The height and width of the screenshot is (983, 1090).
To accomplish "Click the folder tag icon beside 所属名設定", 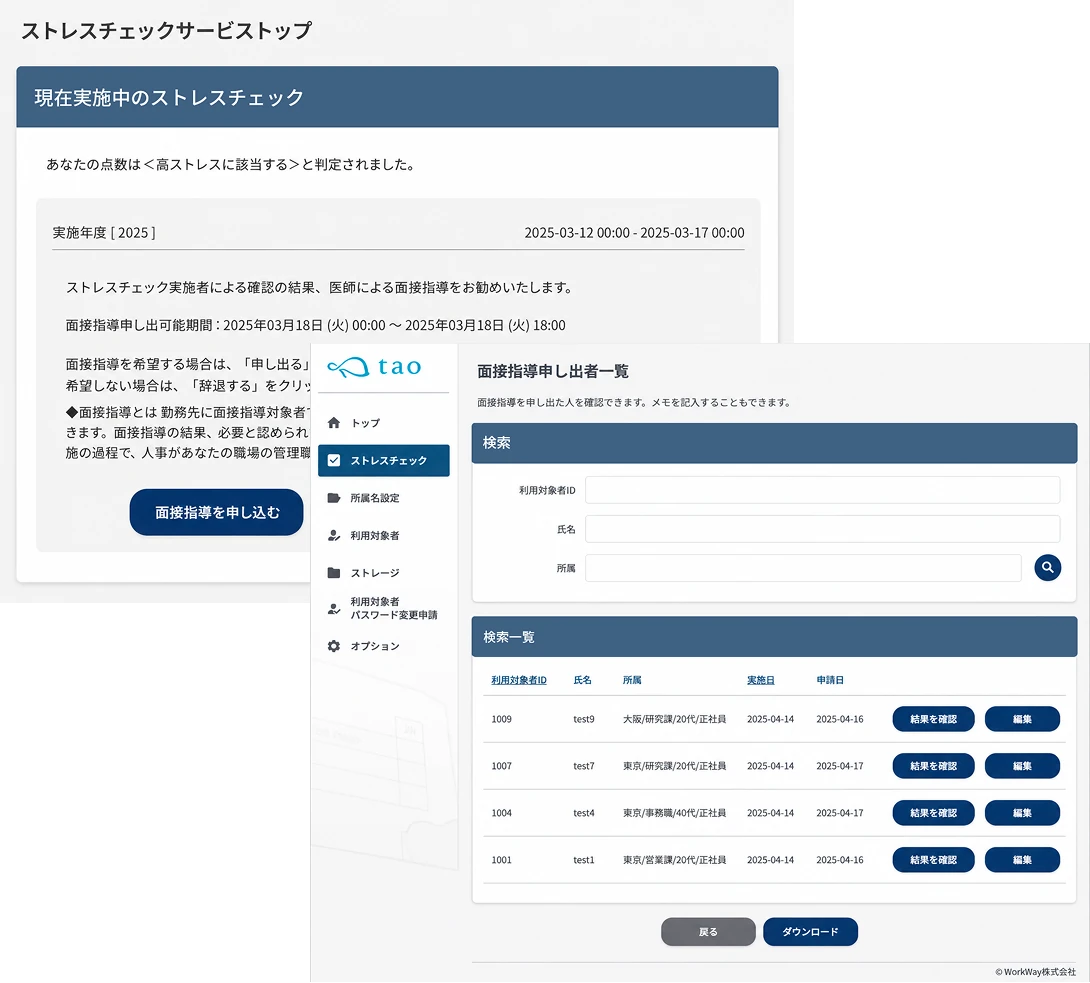I will (334, 498).
